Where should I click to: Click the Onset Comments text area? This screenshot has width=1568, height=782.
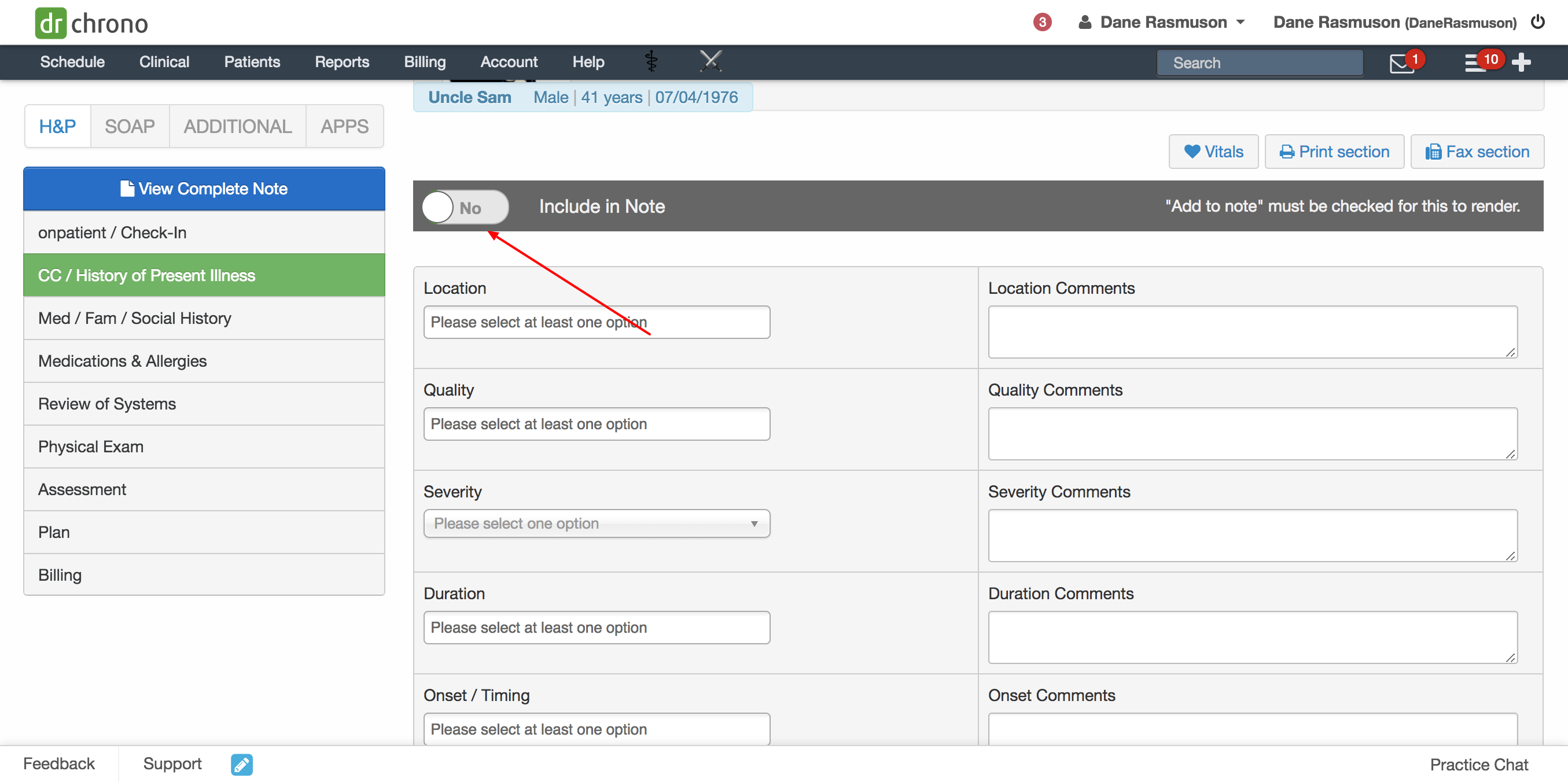pos(1252,729)
